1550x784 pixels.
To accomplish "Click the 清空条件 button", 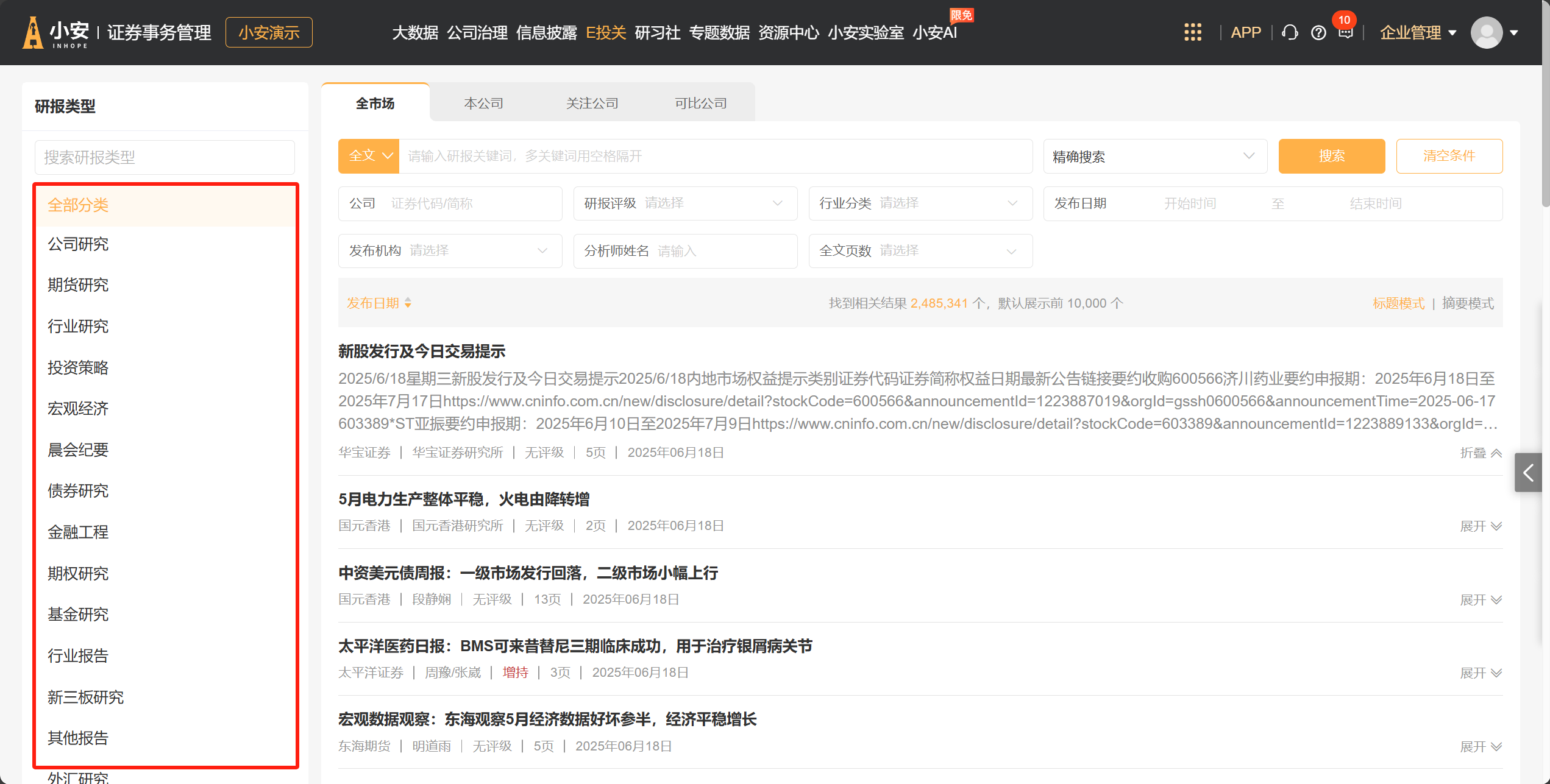I will click(x=1449, y=156).
